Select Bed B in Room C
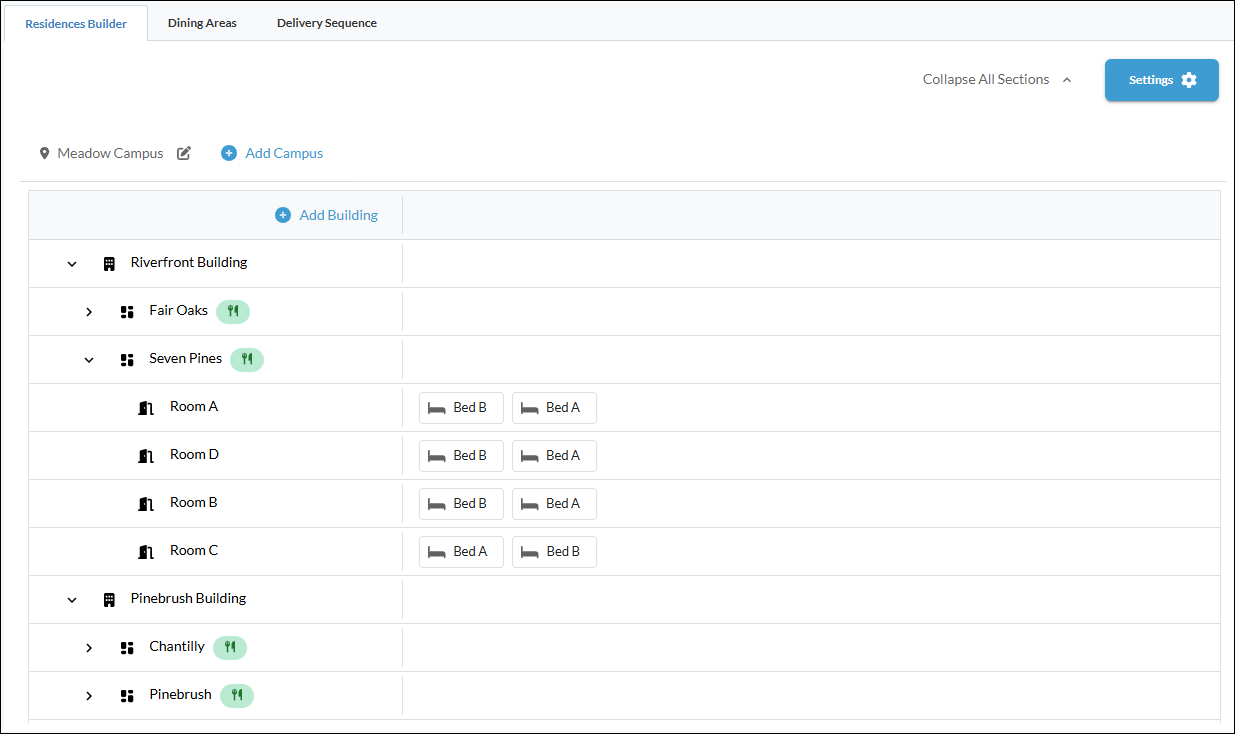This screenshot has width=1235, height=734. point(554,552)
